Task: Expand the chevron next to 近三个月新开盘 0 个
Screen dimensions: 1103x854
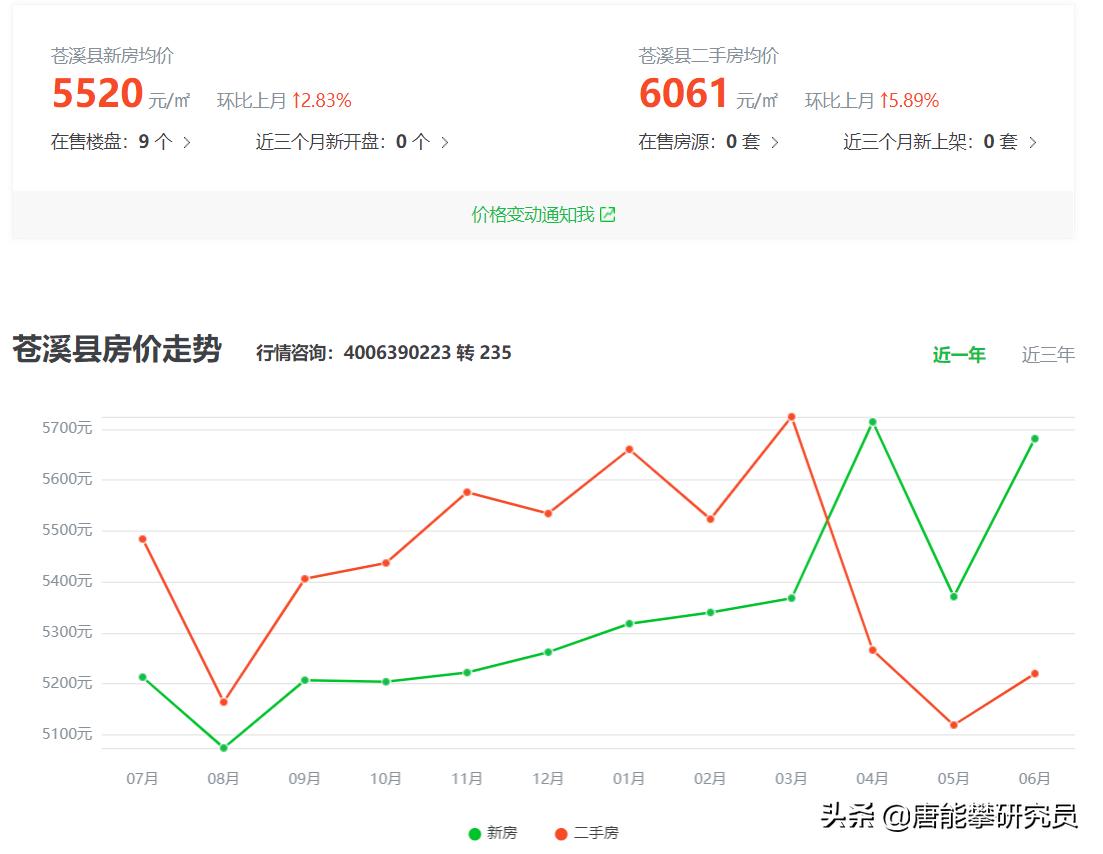Action: (x=445, y=142)
